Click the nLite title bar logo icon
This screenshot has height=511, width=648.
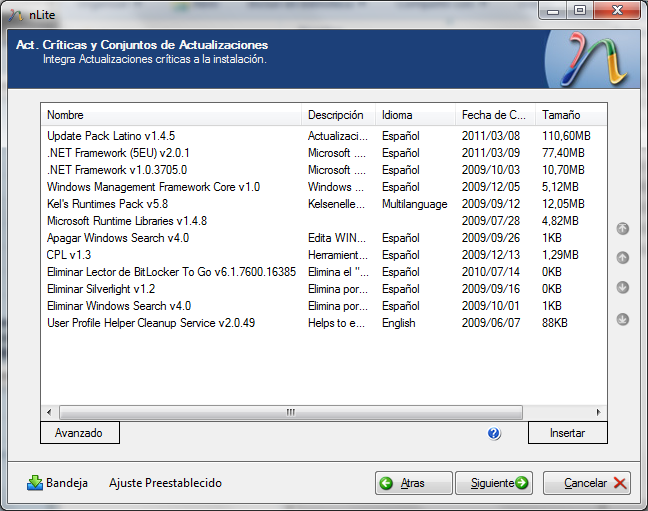coord(16,15)
